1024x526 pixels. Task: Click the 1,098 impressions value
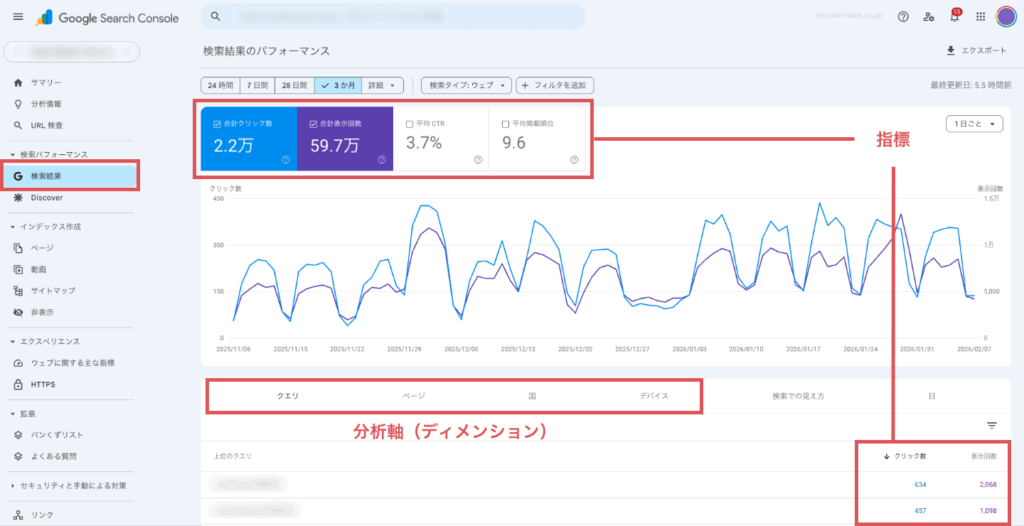(987, 510)
